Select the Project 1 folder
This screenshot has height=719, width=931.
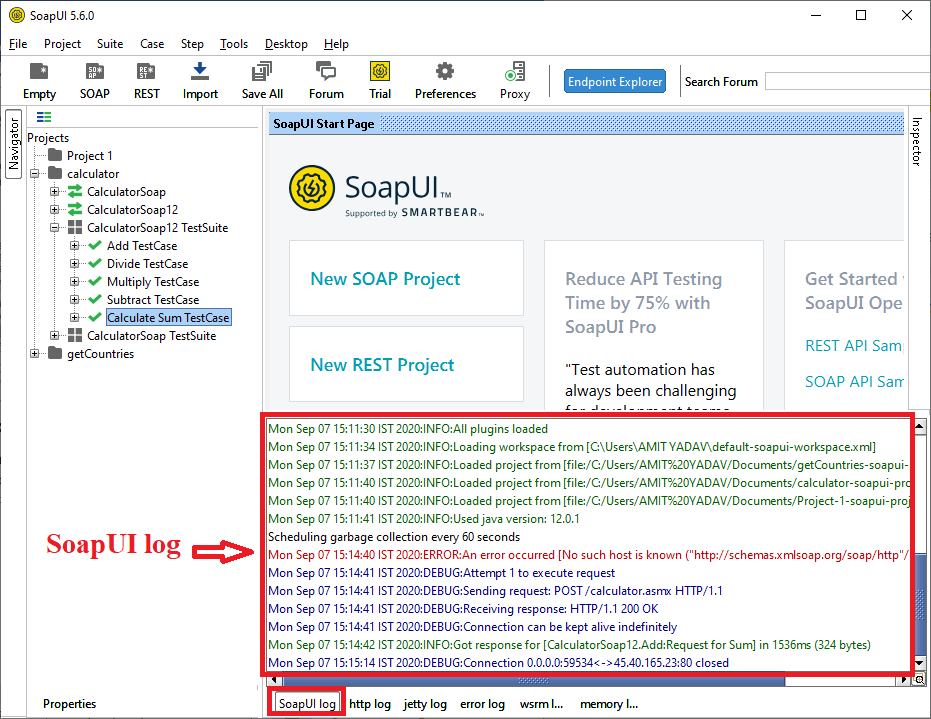[89, 156]
